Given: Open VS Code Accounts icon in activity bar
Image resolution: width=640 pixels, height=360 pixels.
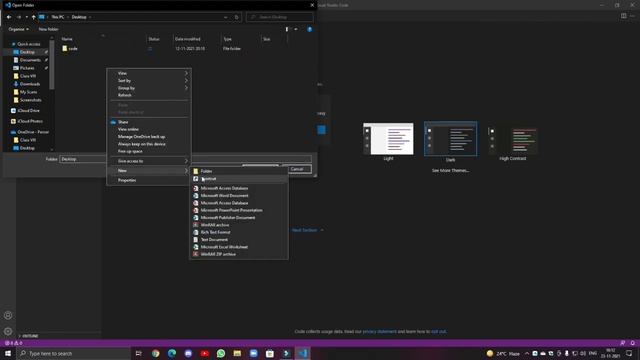Looking at the screenshot, I should pyautogui.click(x=8, y=316).
